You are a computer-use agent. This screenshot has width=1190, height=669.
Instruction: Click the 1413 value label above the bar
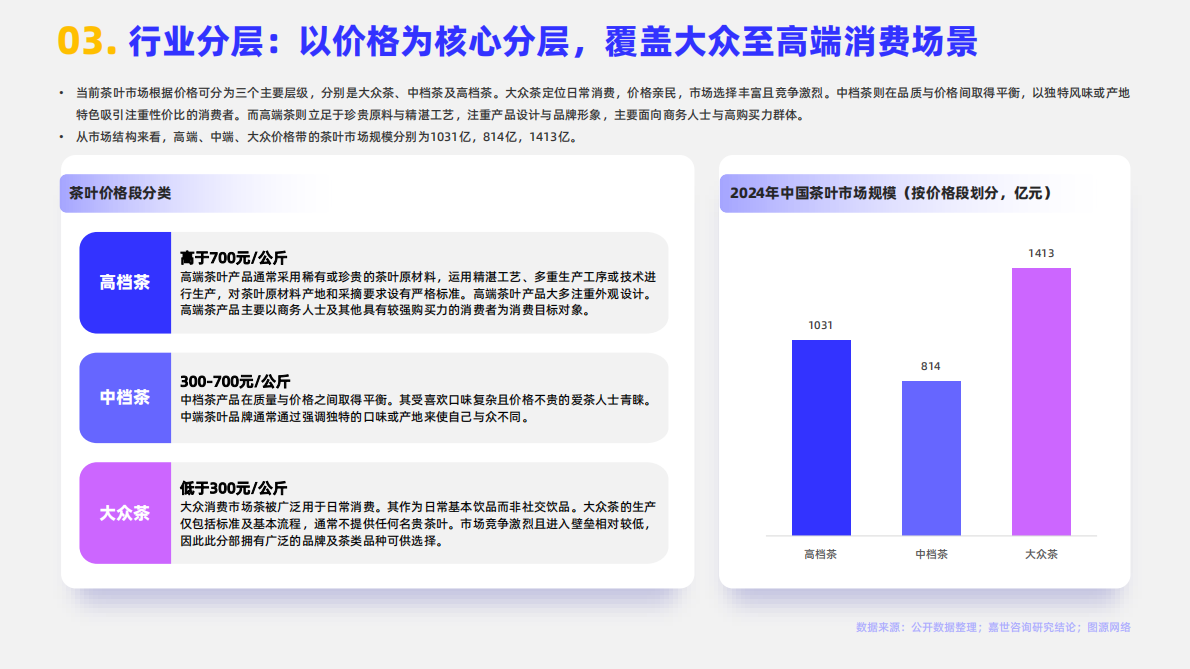1042,254
